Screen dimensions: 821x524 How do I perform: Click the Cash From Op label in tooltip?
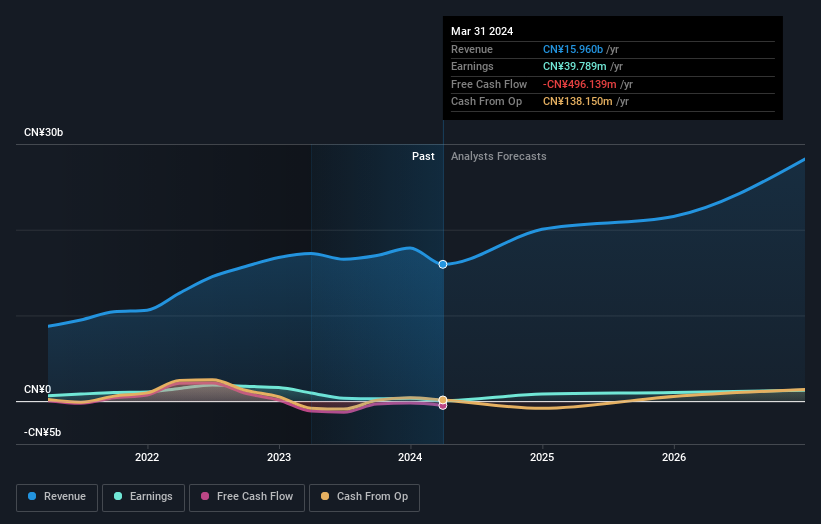486,102
